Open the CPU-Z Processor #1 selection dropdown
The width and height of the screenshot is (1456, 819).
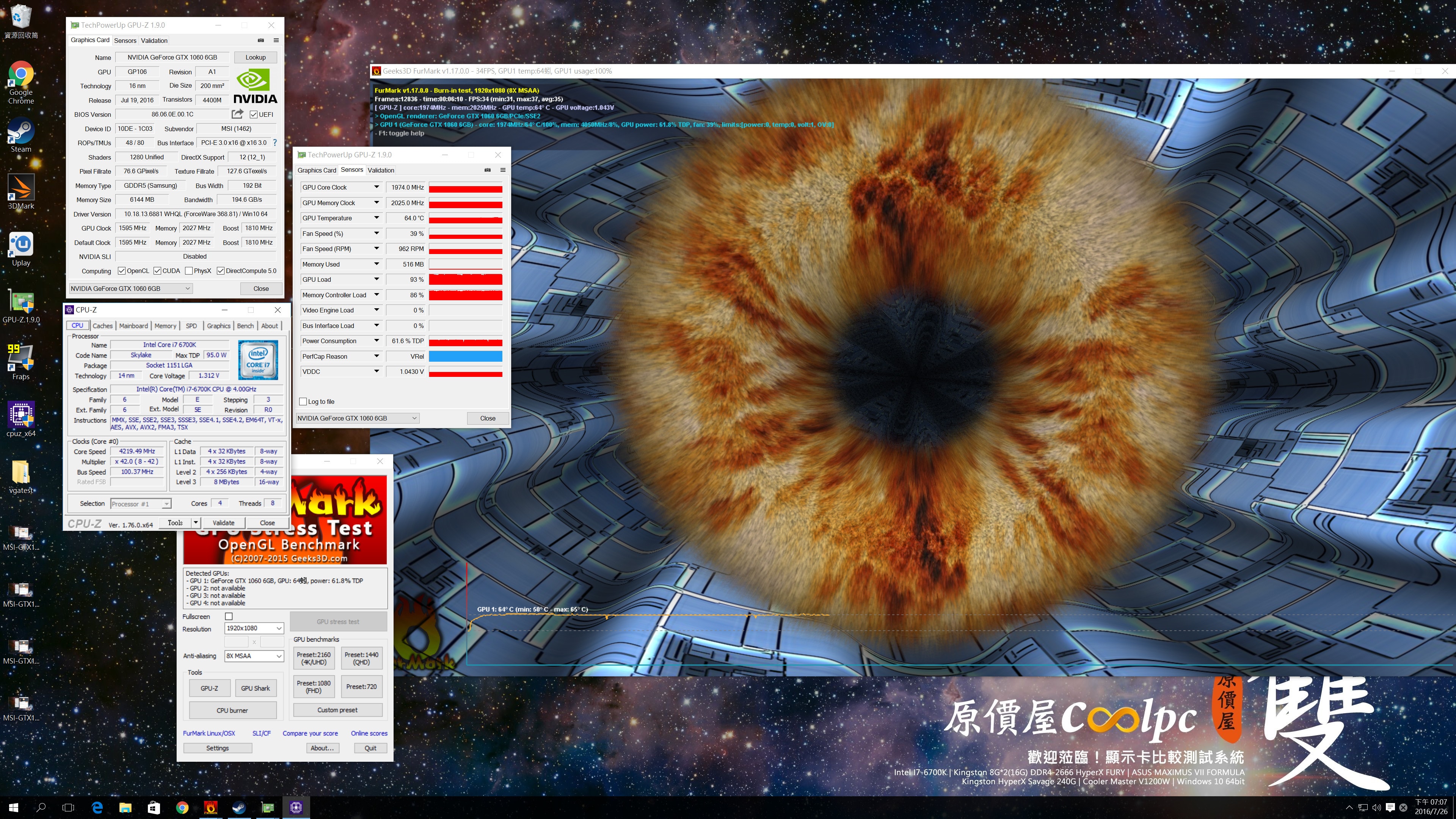coord(141,504)
